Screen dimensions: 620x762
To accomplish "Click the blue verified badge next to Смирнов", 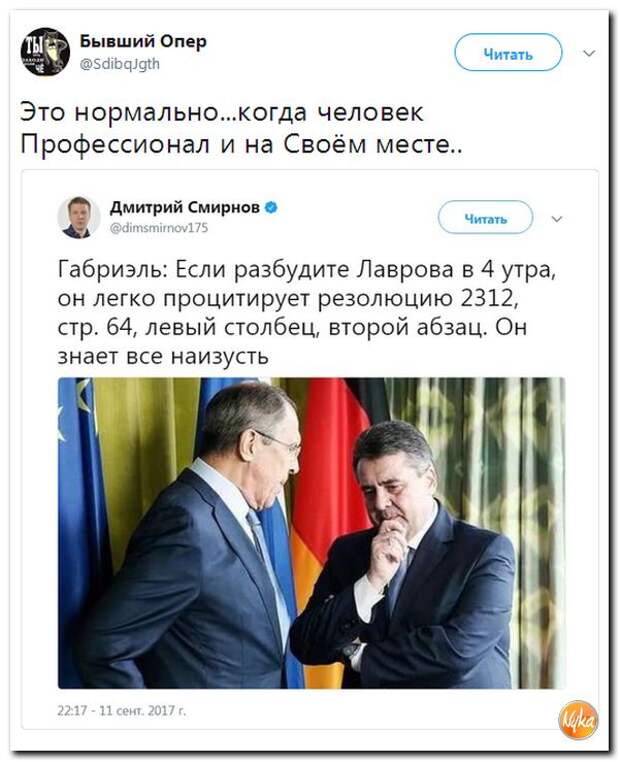I will (271, 208).
